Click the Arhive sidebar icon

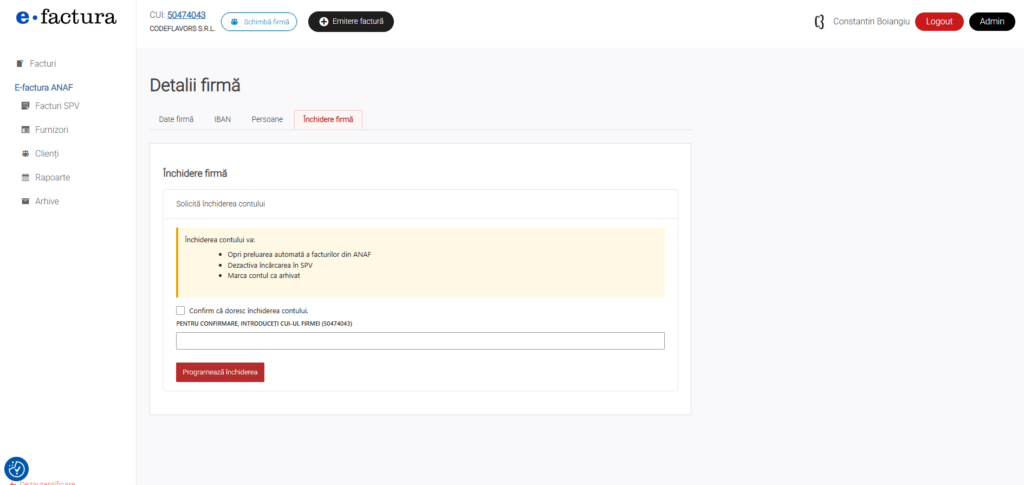25,201
